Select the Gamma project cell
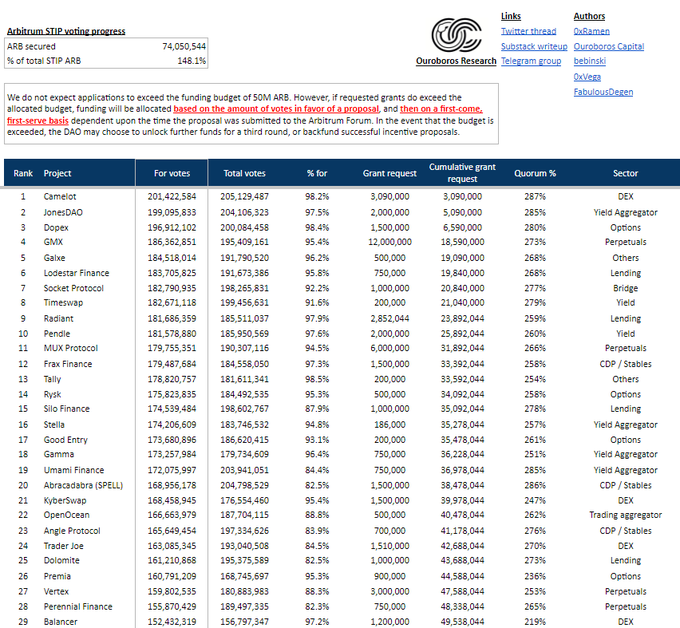 coord(59,455)
